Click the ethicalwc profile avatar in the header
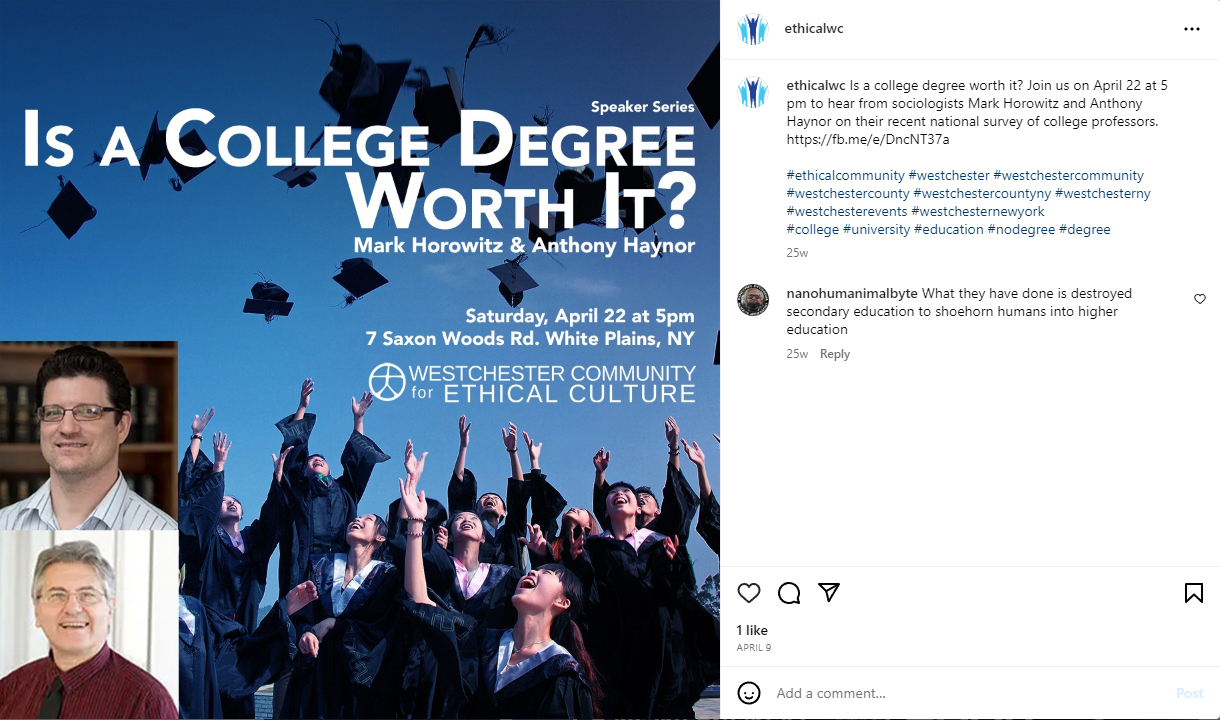Viewport: 1220px width, 720px height. click(x=752, y=29)
